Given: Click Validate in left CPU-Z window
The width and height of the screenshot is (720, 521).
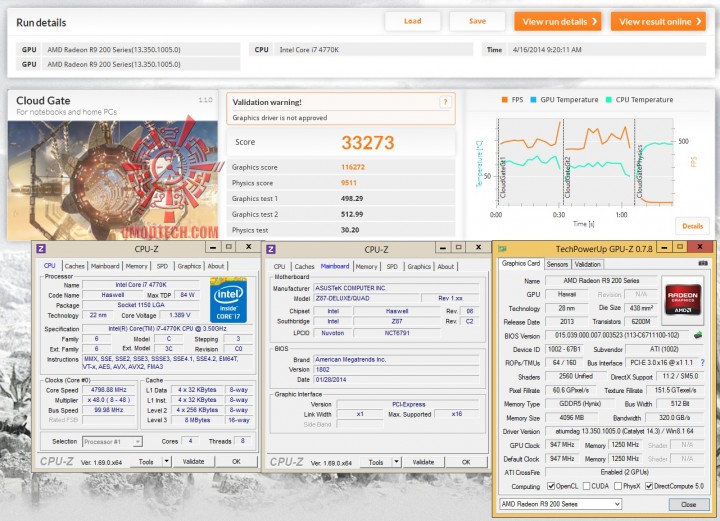Looking at the screenshot, I should pyautogui.click(x=193, y=461).
